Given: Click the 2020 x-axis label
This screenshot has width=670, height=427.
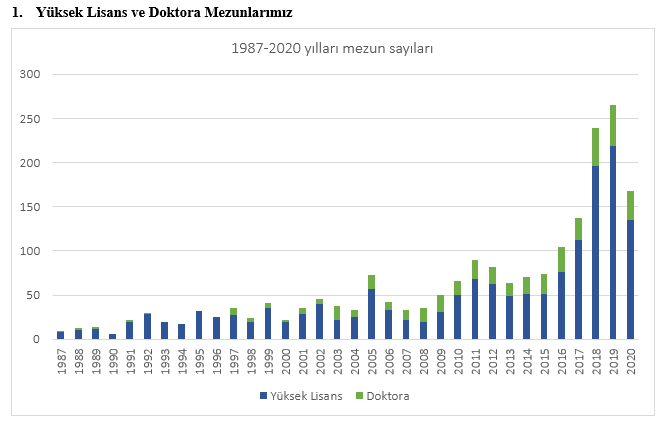Looking at the screenshot, I should click(631, 362).
